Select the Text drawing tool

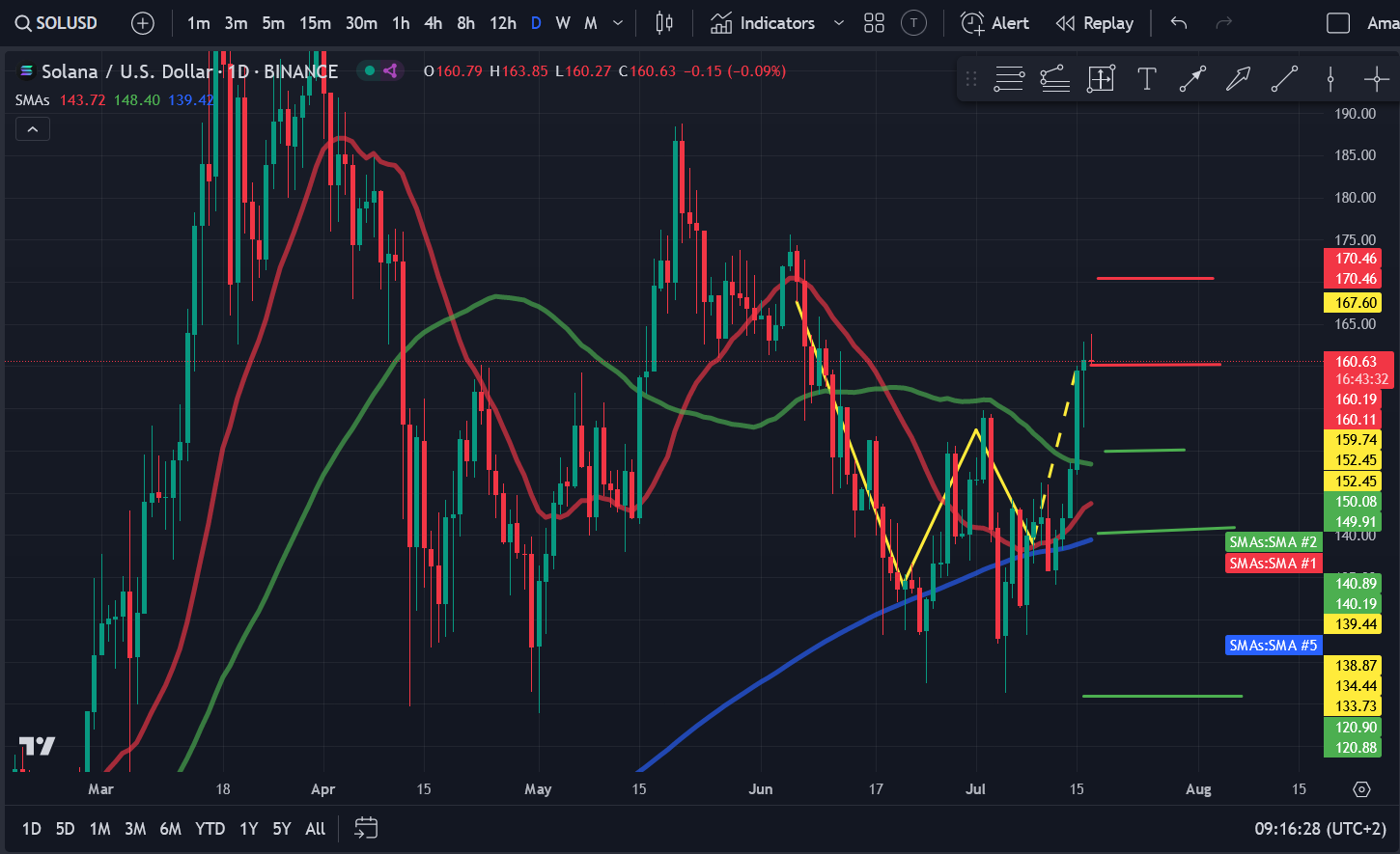pos(1147,79)
